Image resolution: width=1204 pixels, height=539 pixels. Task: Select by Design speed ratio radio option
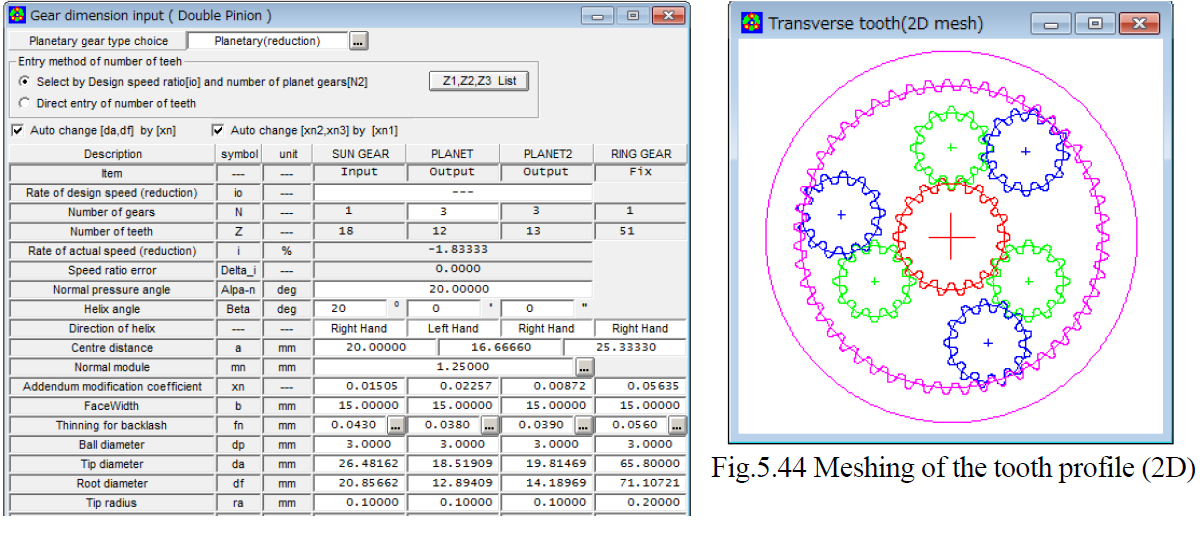tap(24, 82)
